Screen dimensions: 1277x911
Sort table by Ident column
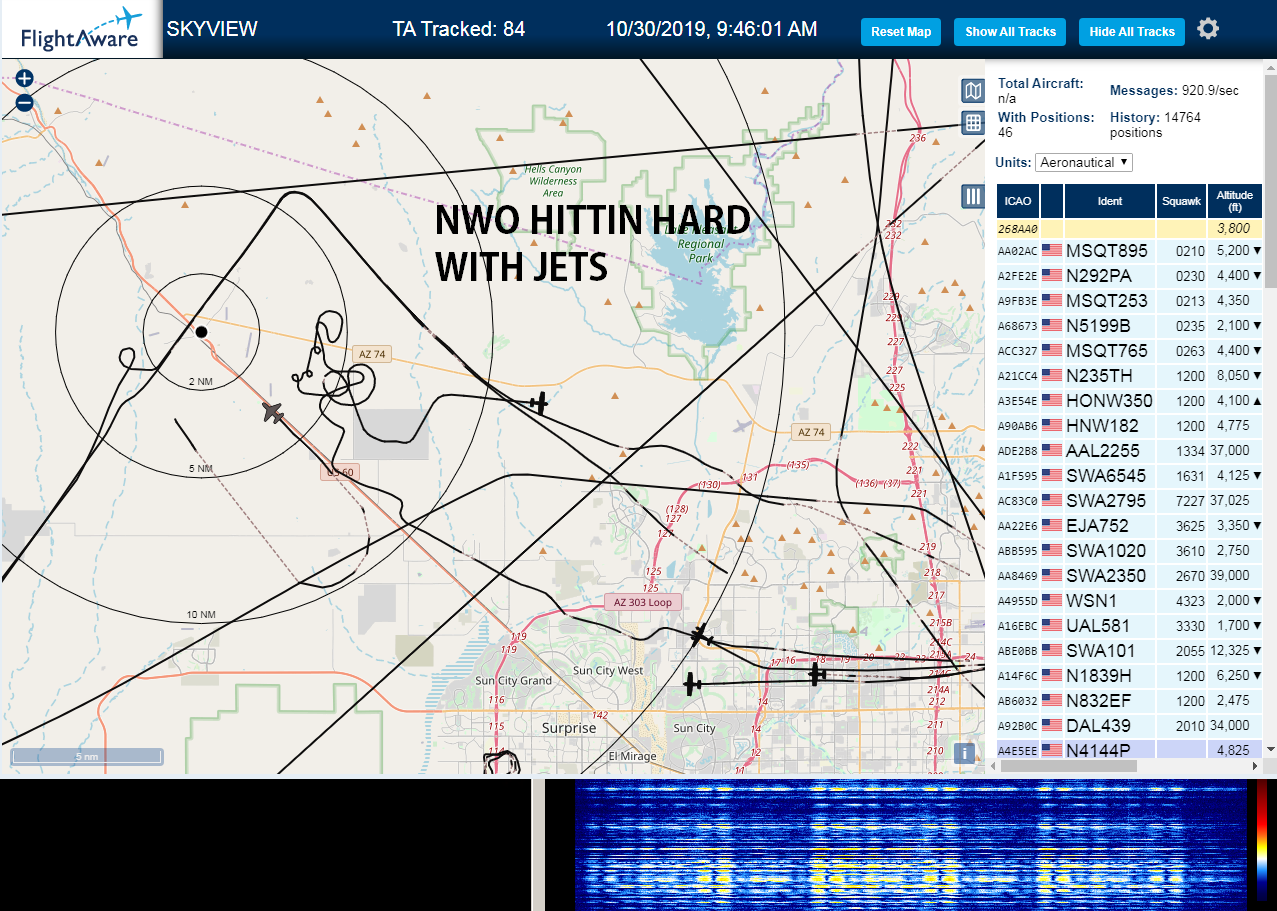click(x=1110, y=201)
